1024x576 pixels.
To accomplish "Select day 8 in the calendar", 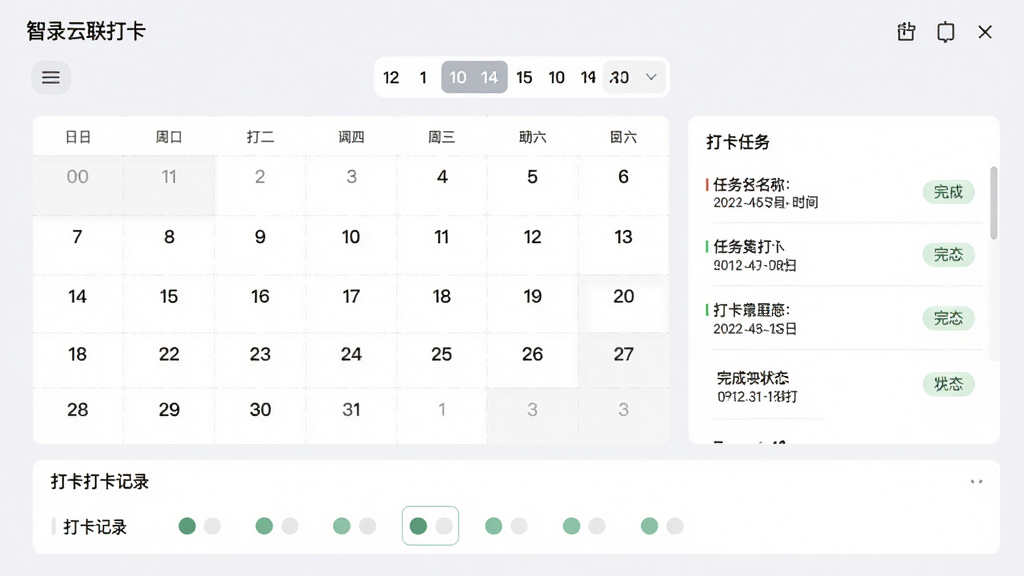I will pos(169,245).
